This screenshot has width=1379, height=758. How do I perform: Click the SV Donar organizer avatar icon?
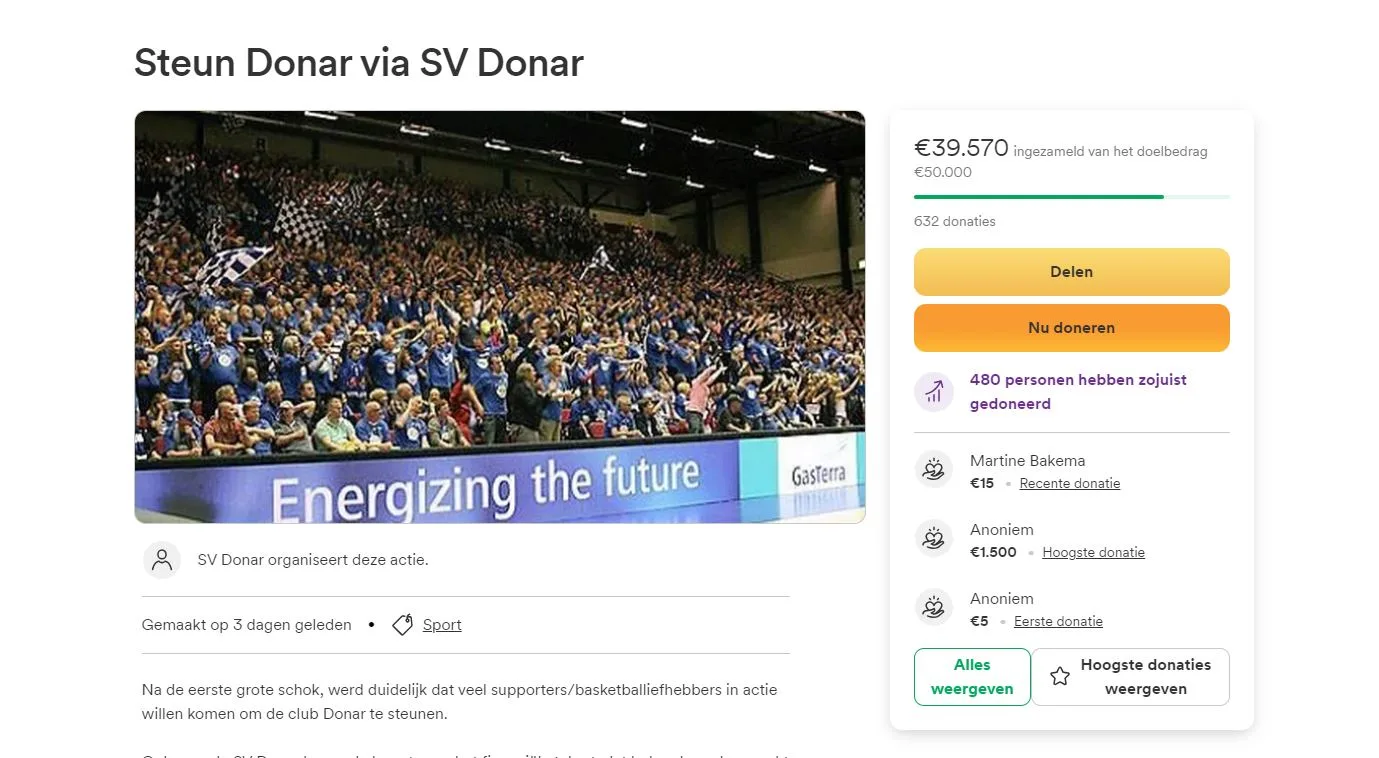coord(162,560)
